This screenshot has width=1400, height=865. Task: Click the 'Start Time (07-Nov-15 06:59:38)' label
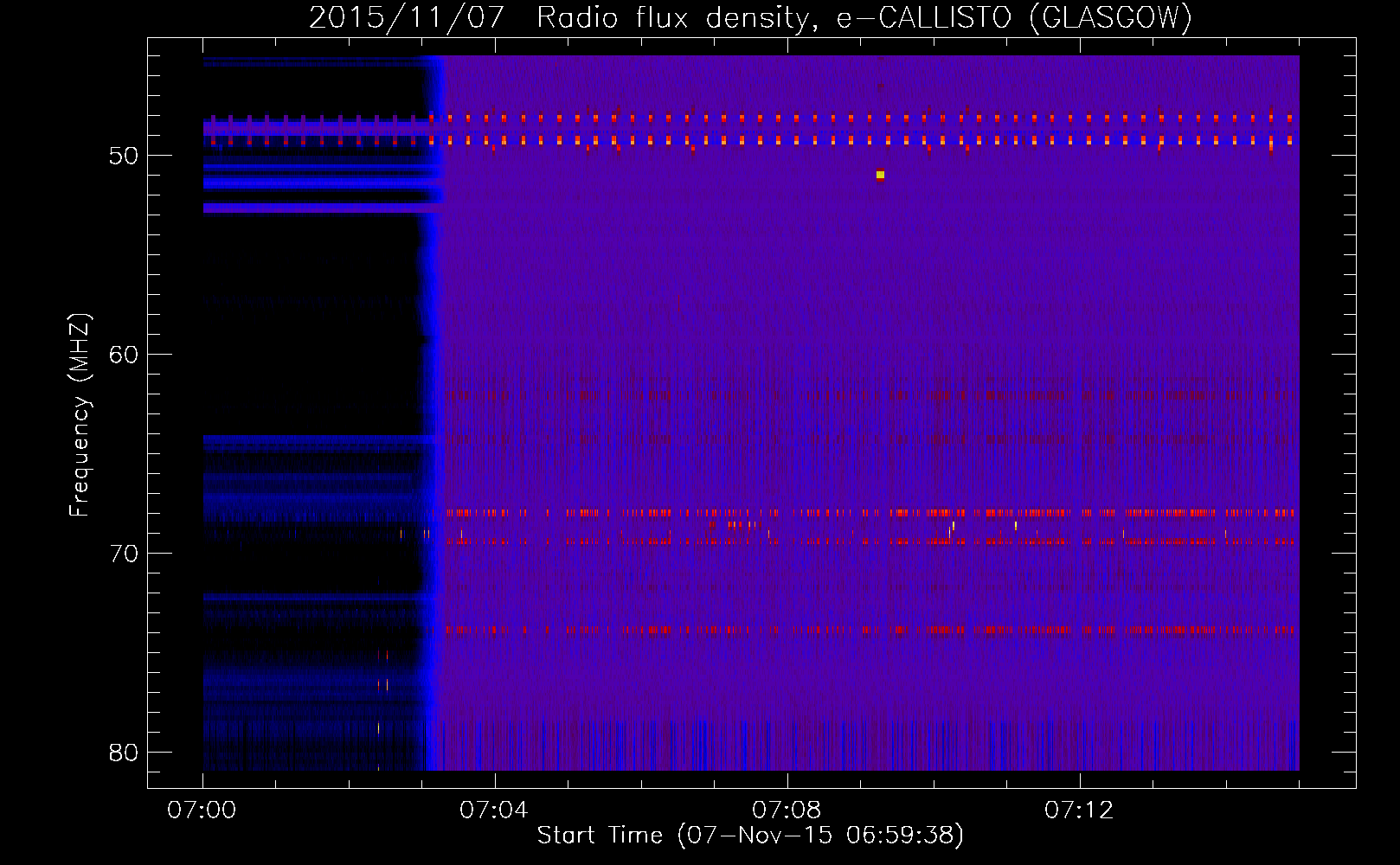750,836
